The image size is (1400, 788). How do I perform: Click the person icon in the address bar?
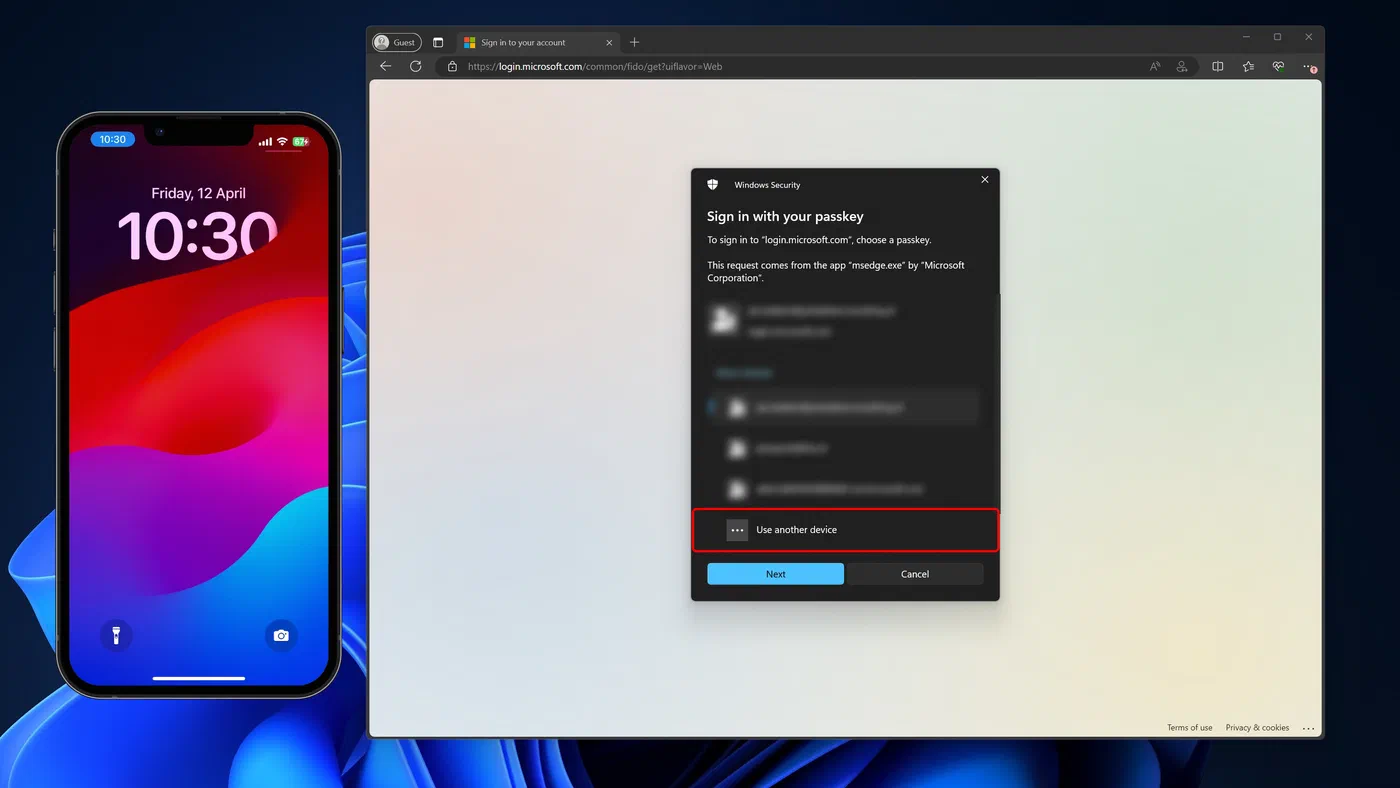tap(1182, 67)
